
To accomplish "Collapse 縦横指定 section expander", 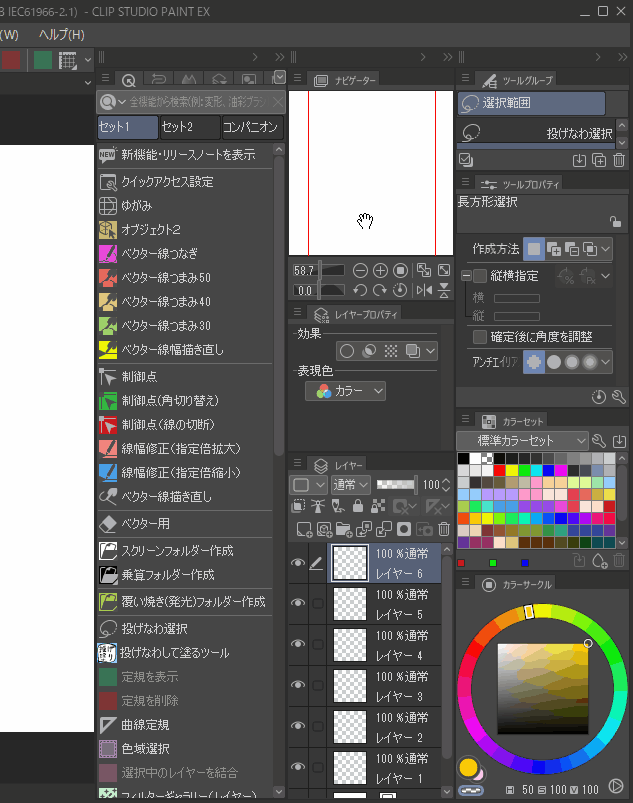I will pyautogui.click(x=466, y=276).
